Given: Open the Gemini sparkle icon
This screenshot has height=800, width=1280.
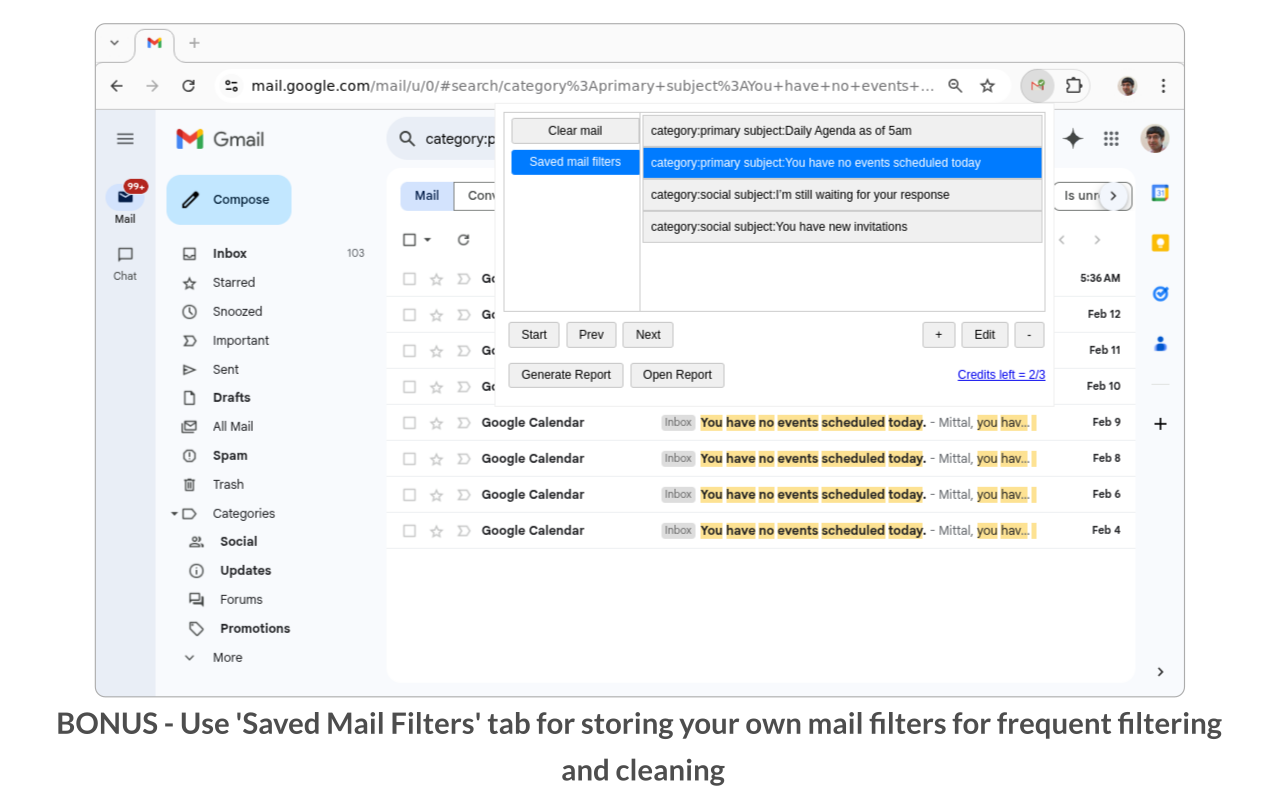Looking at the screenshot, I should (1073, 139).
